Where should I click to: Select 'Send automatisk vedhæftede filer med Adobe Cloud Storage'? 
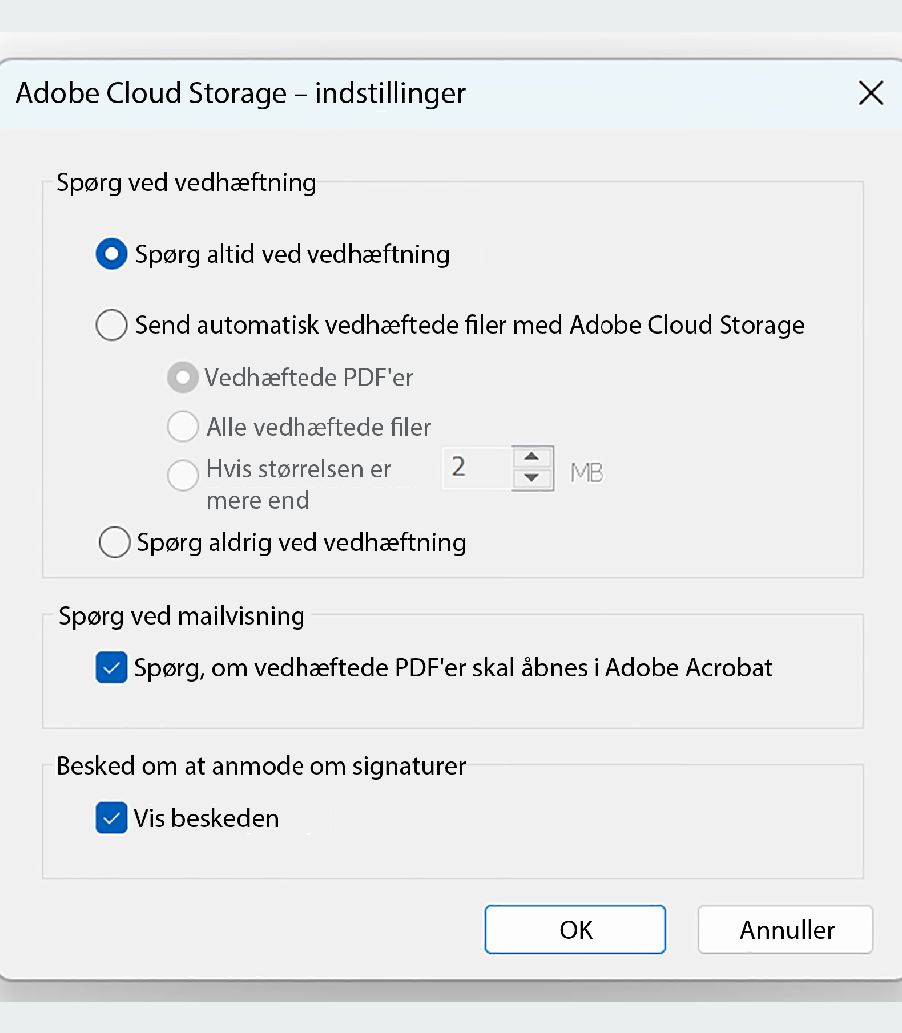coord(111,325)
